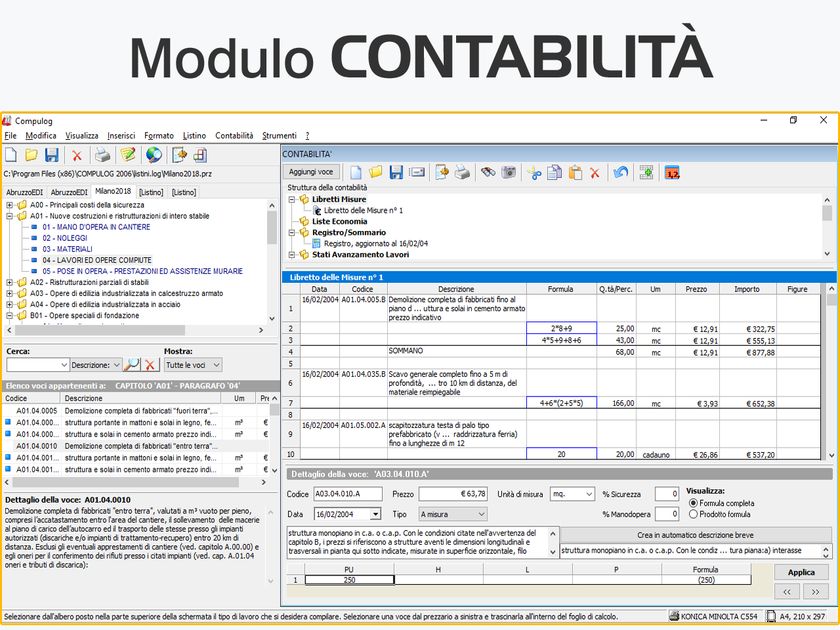Click the red X delete icon in the Listino toolbar
The image size is (840, 630).
click(77, 155)
